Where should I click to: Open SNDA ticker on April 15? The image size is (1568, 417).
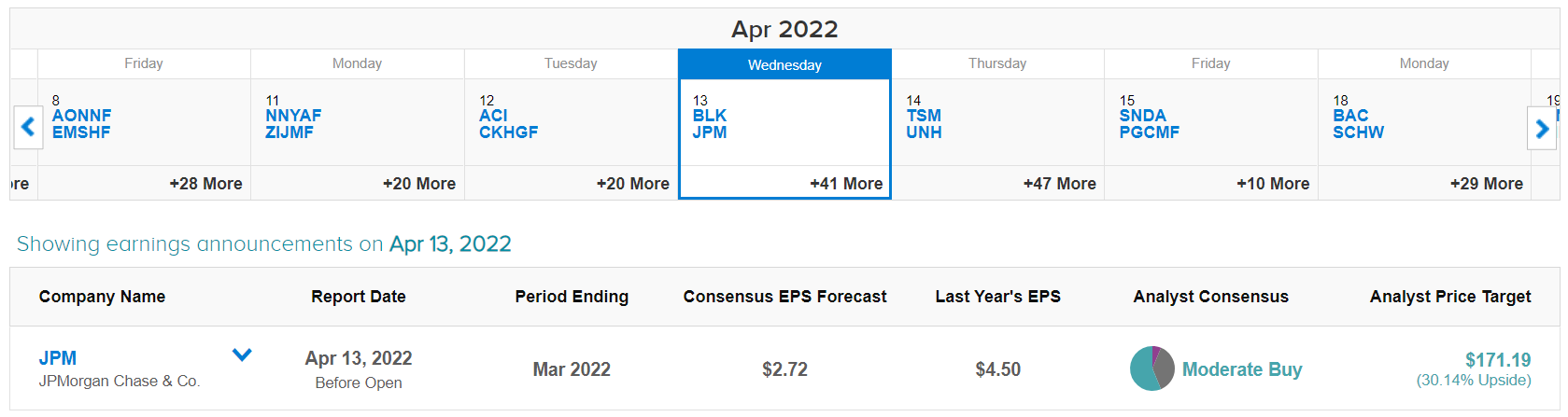[1143, 116]
